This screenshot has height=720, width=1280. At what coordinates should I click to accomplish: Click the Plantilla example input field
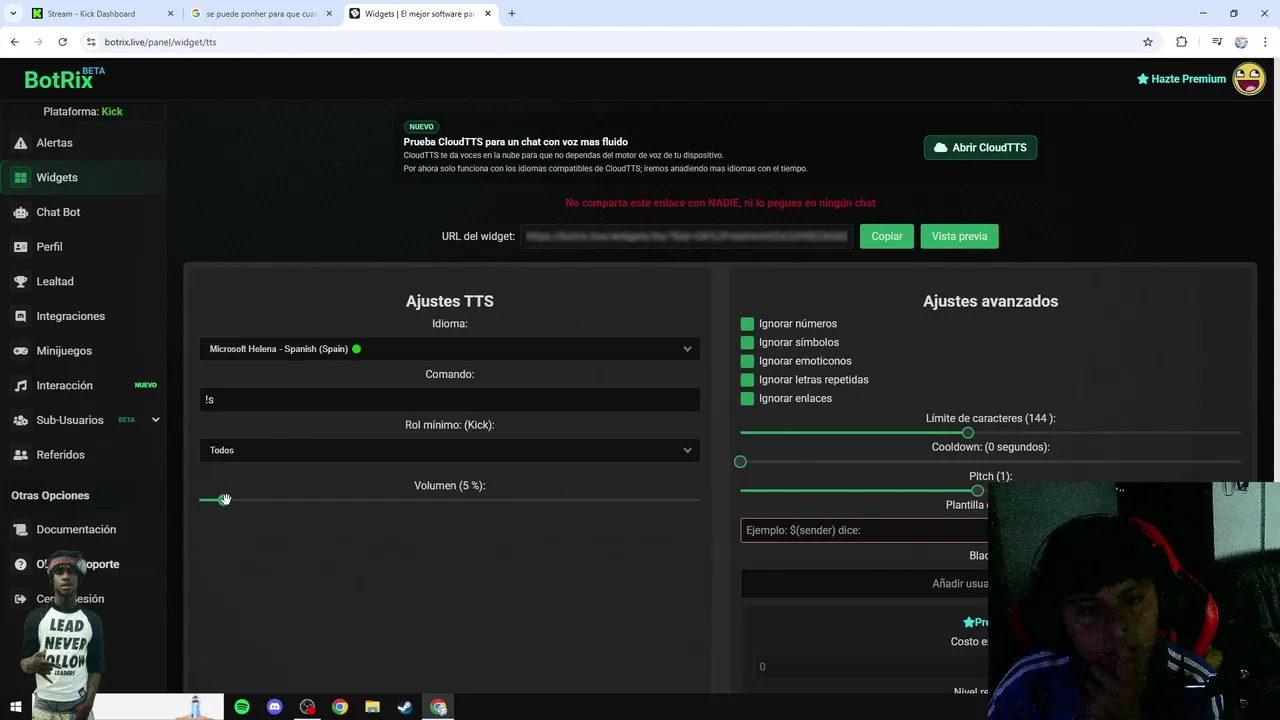(x=864, y=530)
